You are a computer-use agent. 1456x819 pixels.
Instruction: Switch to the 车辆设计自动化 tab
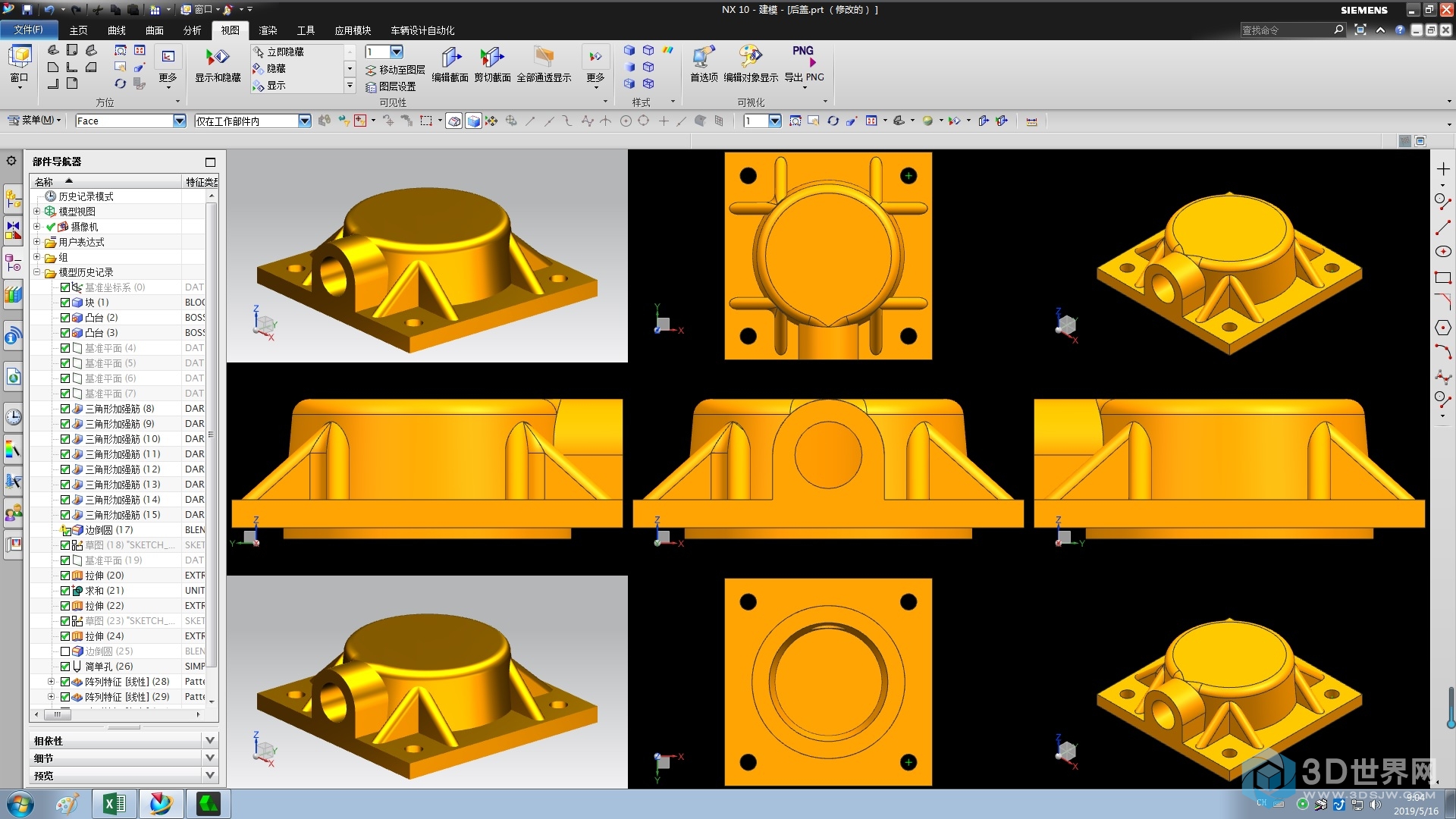[422, 30]
